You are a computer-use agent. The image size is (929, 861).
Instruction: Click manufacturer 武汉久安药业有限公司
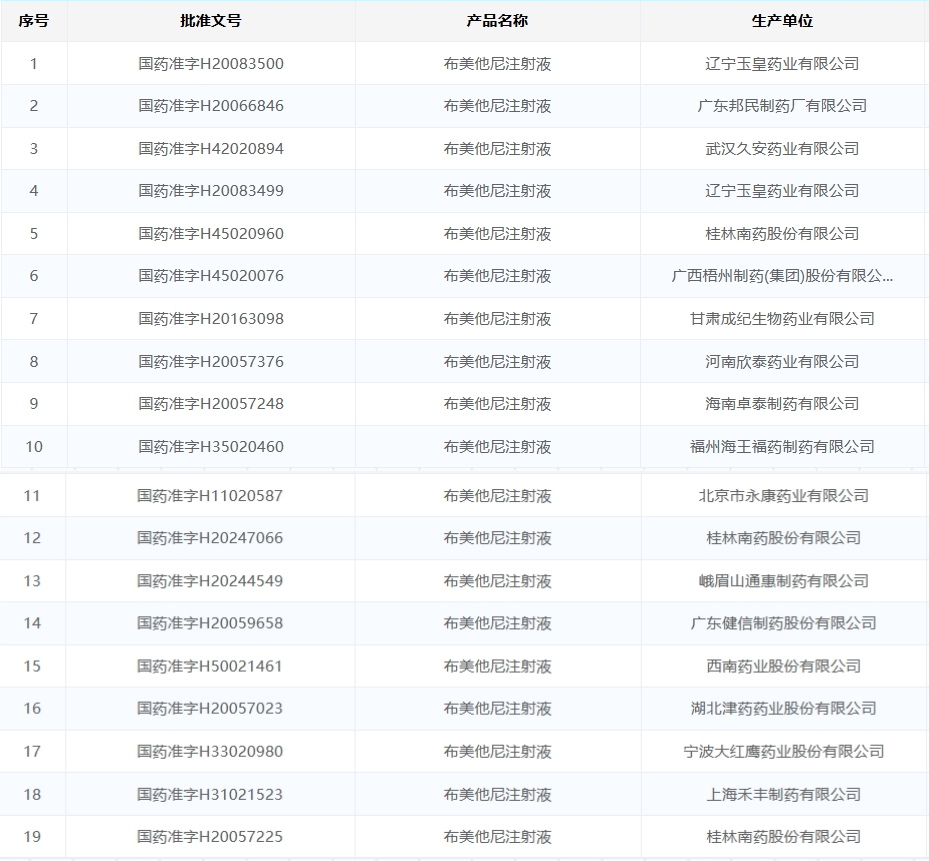coord(782,148)
